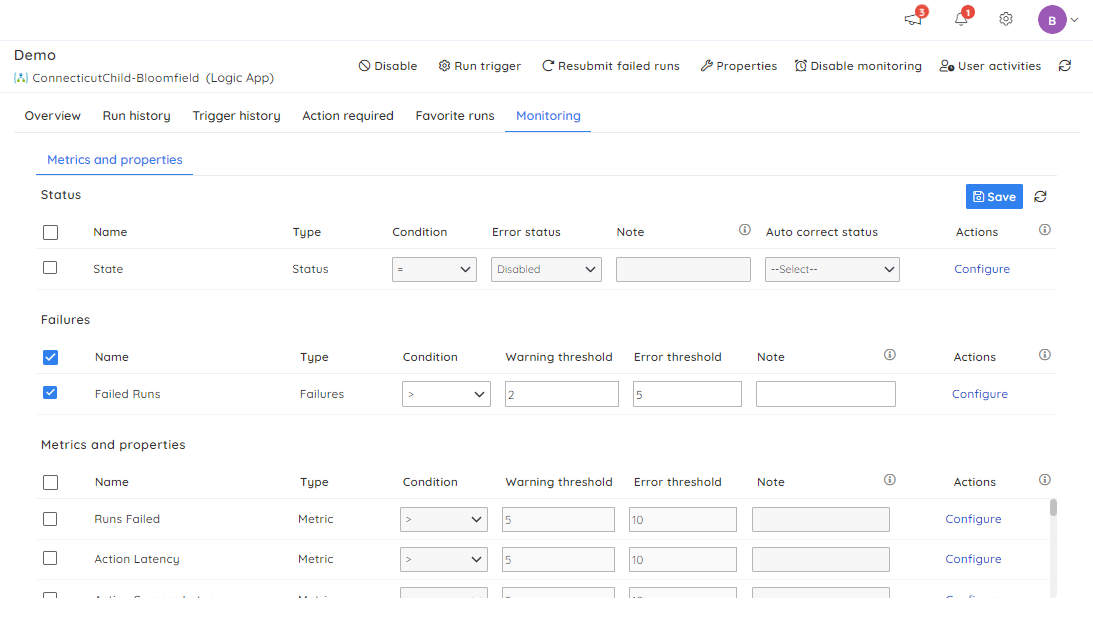Configure the Failed Runs rule

[x=979, y=393]
